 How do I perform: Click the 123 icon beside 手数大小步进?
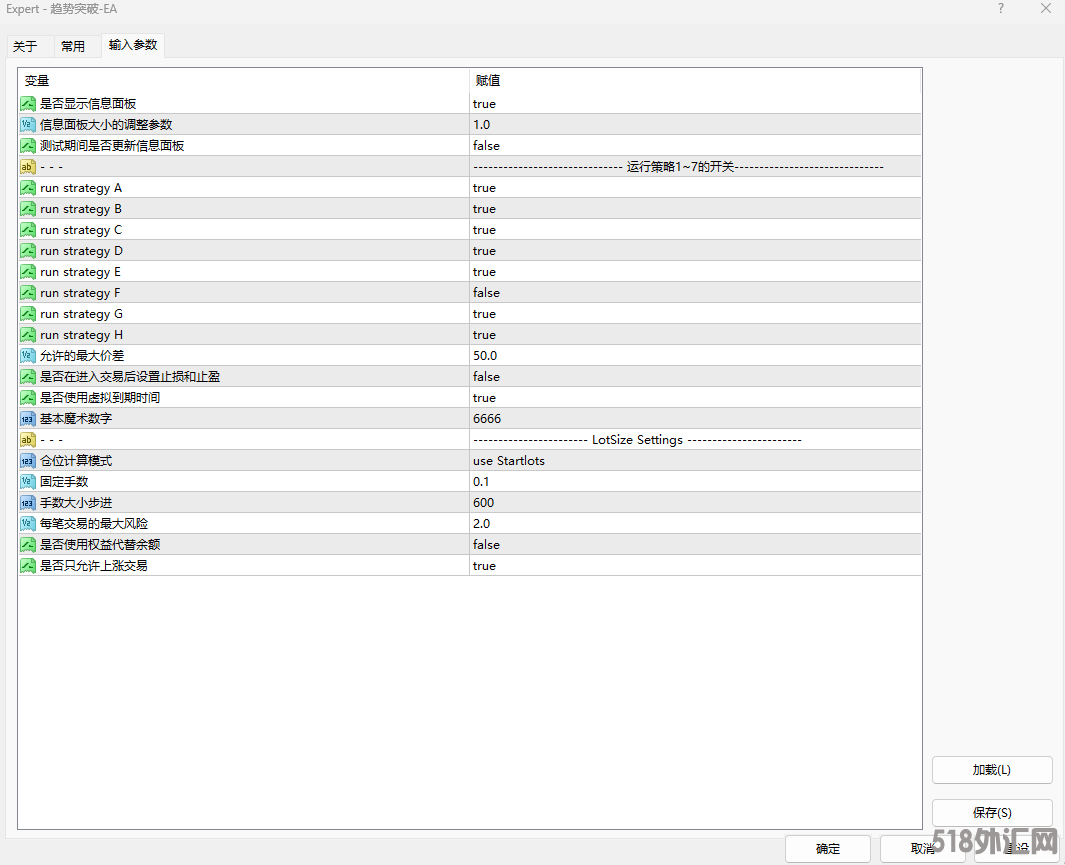[x=28, y=503]
